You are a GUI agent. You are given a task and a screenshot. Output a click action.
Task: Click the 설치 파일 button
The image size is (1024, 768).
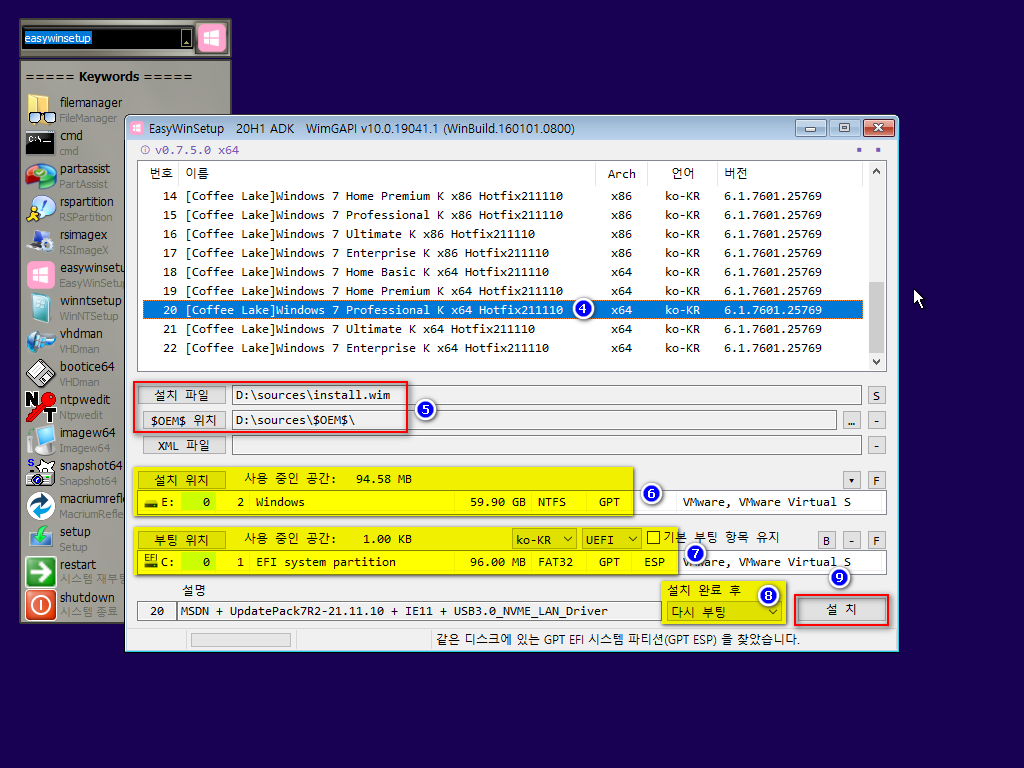click(x=182, y=395)
